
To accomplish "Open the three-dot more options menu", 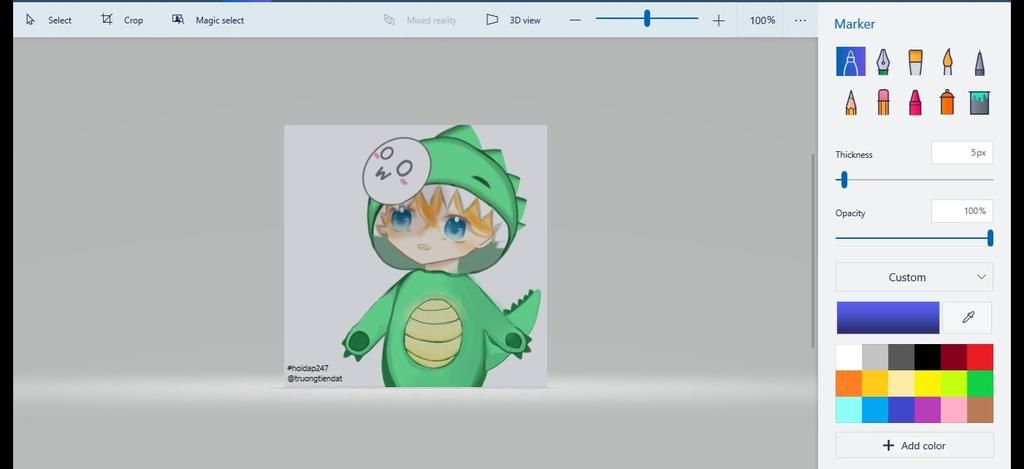I will (x=800, y=20).
